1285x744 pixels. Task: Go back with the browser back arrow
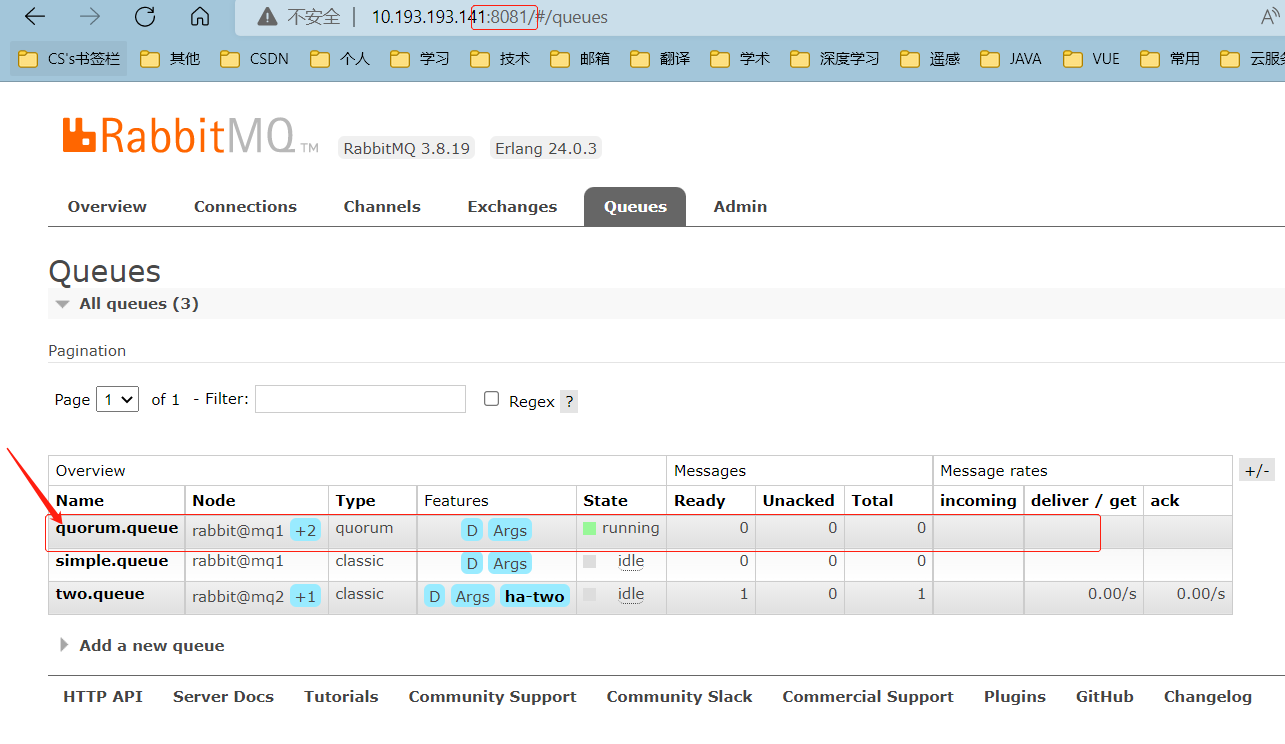tap(35, 17)
